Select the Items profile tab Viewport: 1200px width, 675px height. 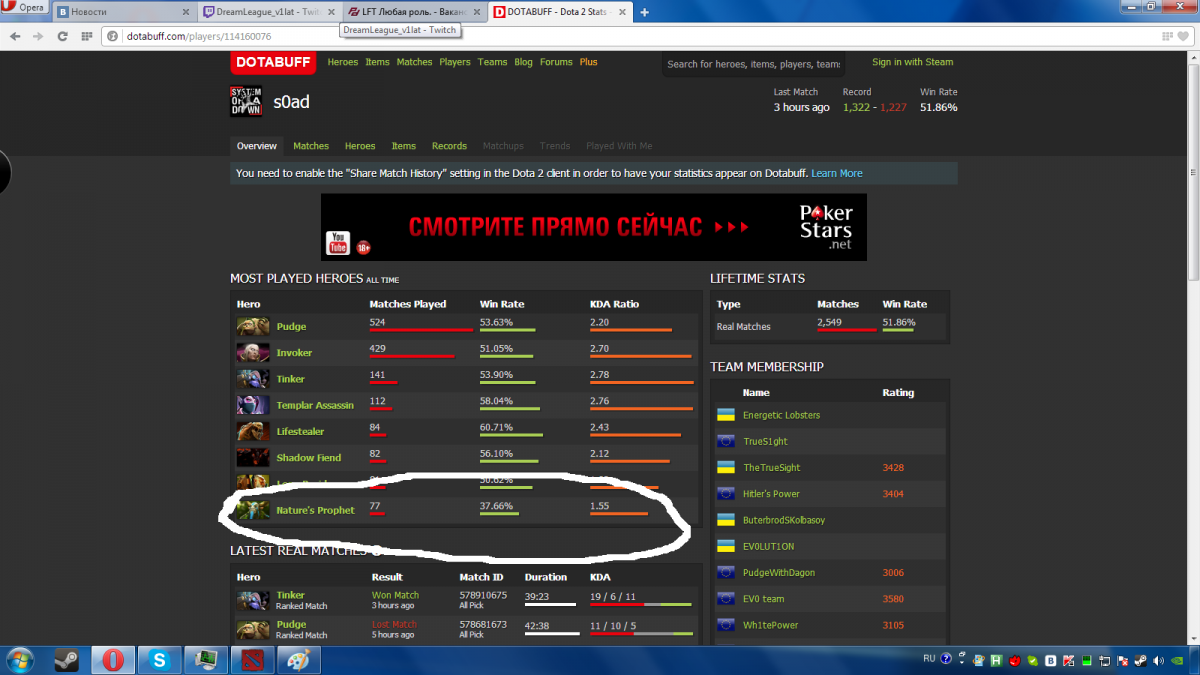coord(403,146)
